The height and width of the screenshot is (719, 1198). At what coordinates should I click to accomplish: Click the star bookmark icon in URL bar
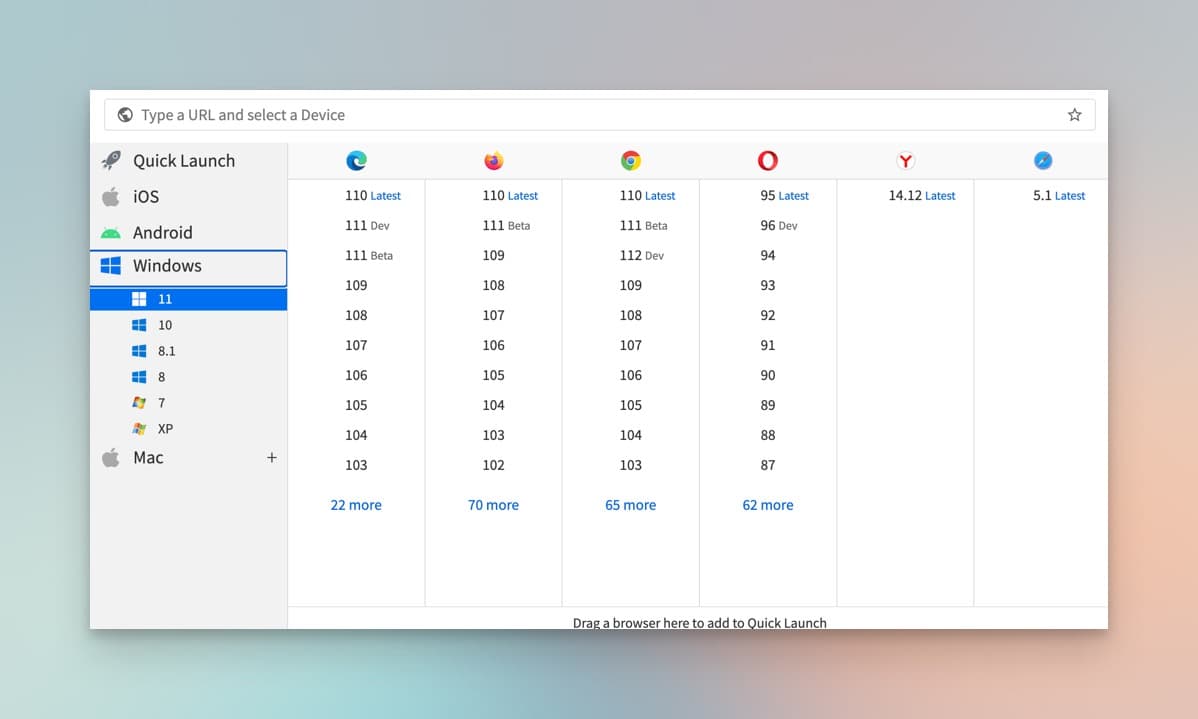(1074, 115)
